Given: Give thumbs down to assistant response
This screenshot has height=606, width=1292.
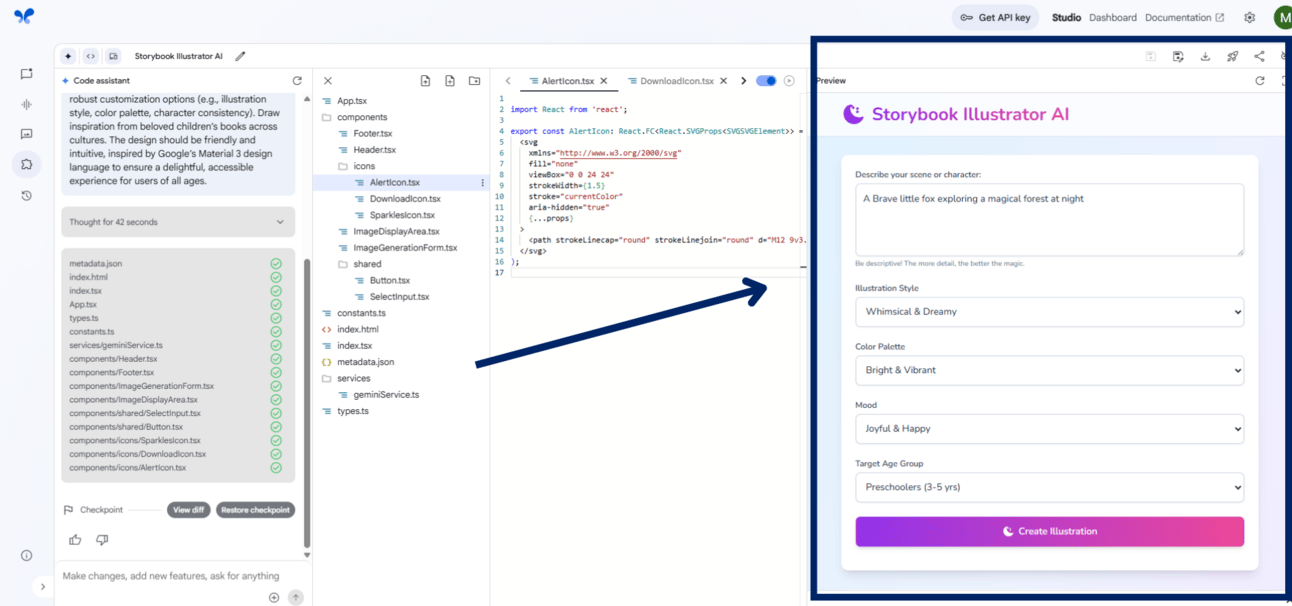Looking at the screenshot, I should [x=102, y=540].
